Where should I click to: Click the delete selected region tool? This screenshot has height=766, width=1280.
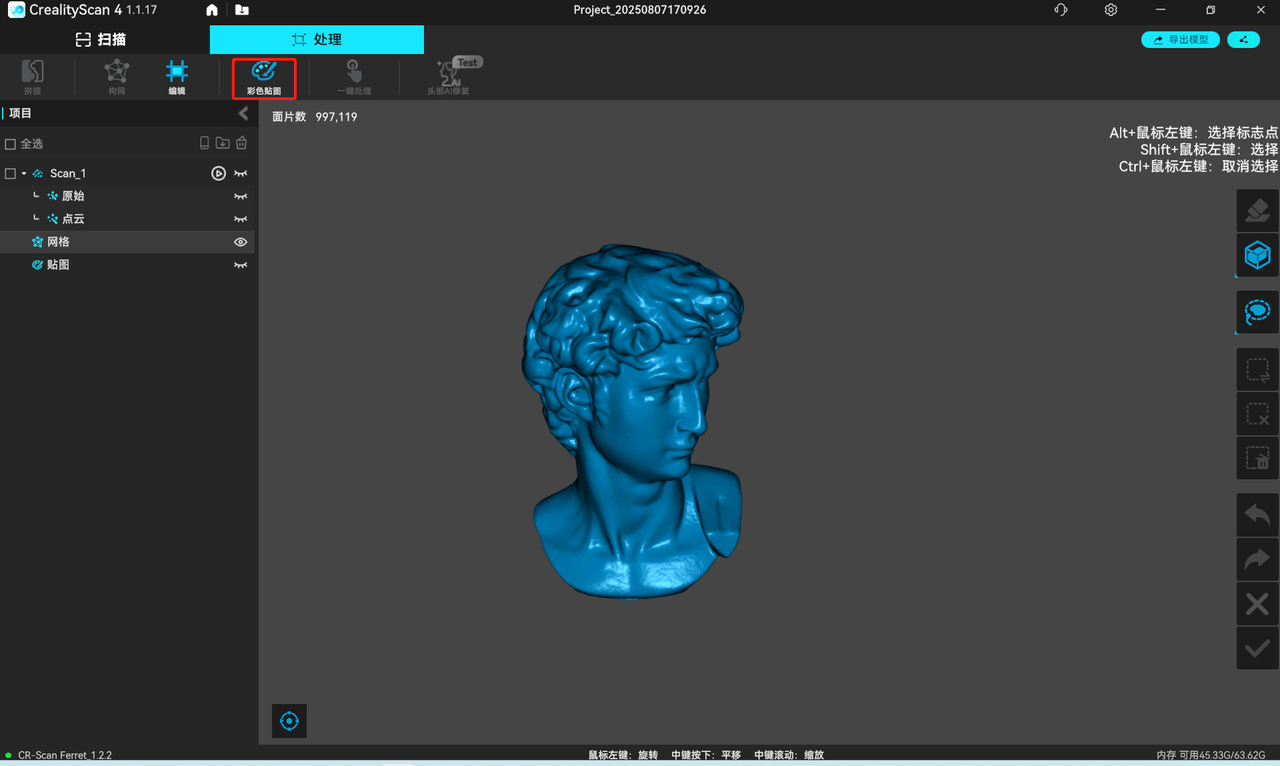pyautogui.click(x=1257, y=458)
